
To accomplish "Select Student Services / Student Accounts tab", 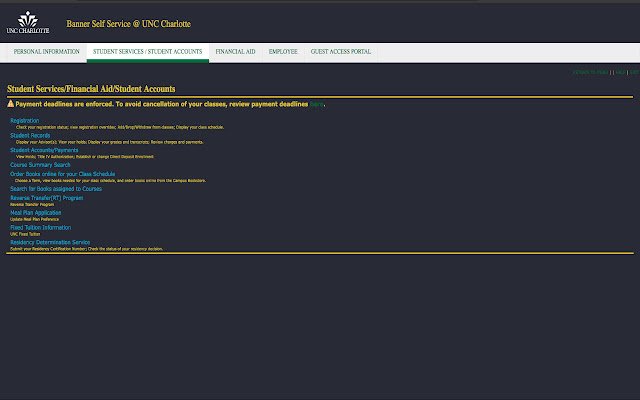I will (x=147, y=52).
